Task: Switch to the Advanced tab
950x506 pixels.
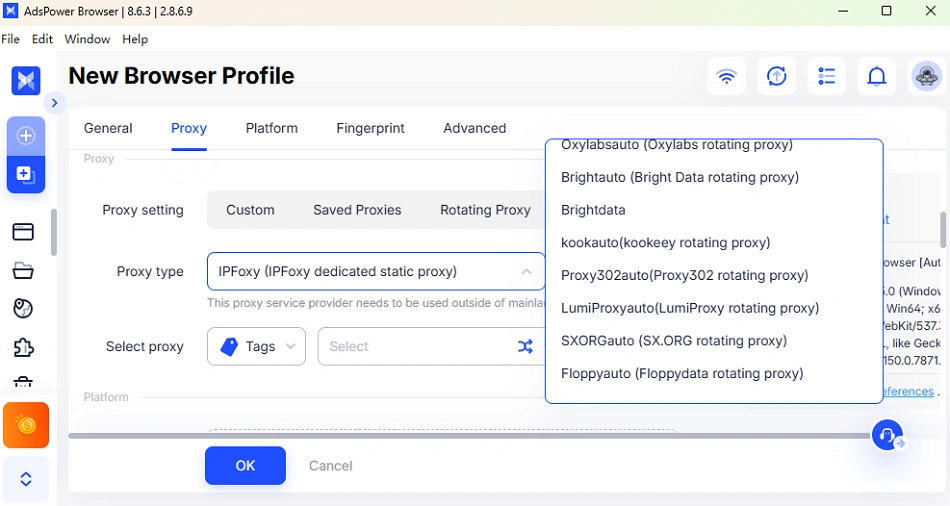Action: pos(474,128)
